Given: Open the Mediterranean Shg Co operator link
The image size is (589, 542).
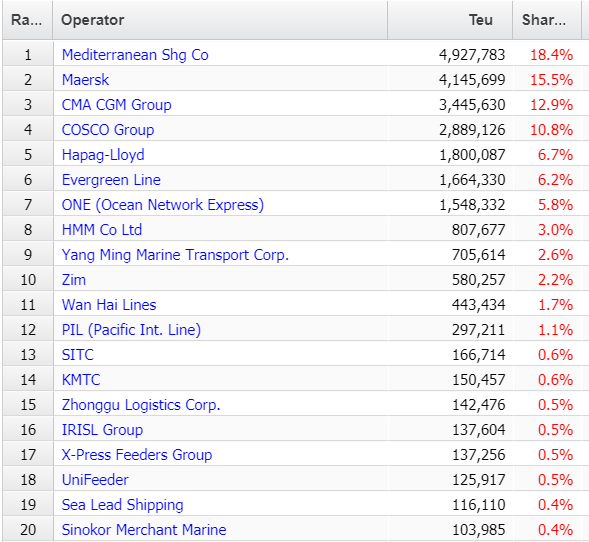Looking at the screenshot, I should click(135, 55).
